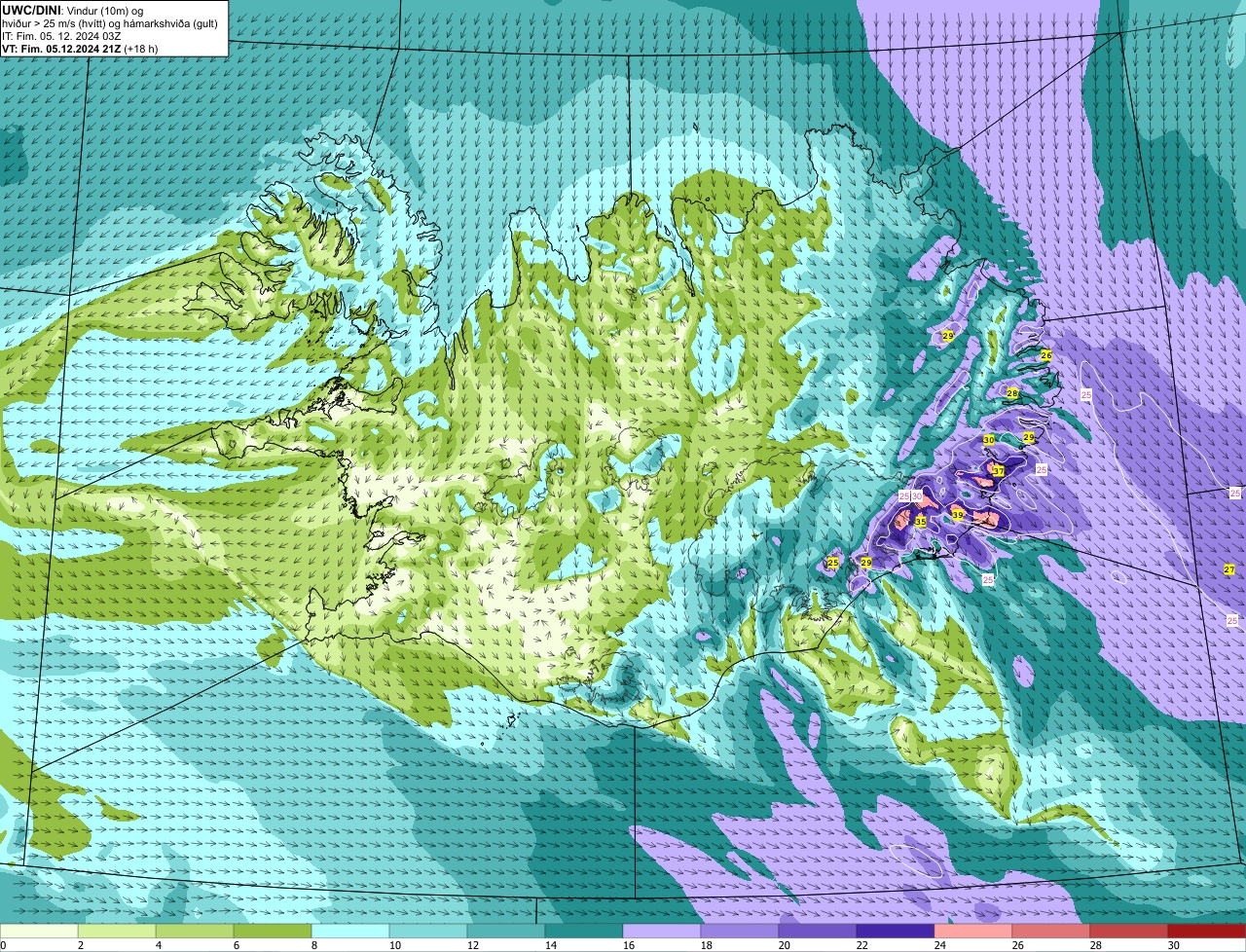Click the 12–14 m/s teal legend swatch
The image size is (1246, 952).
pyautogui.click(x=506, y=932)
